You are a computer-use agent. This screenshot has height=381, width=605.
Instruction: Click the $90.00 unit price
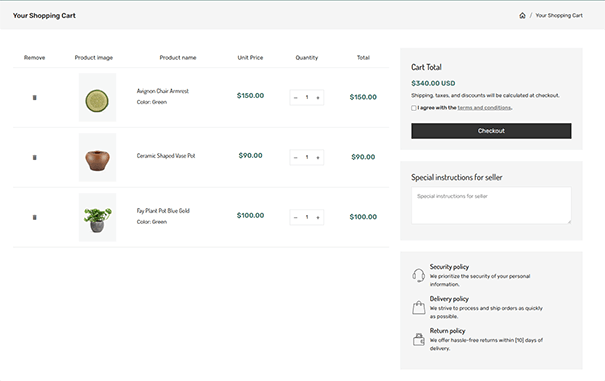coord(250,156)
